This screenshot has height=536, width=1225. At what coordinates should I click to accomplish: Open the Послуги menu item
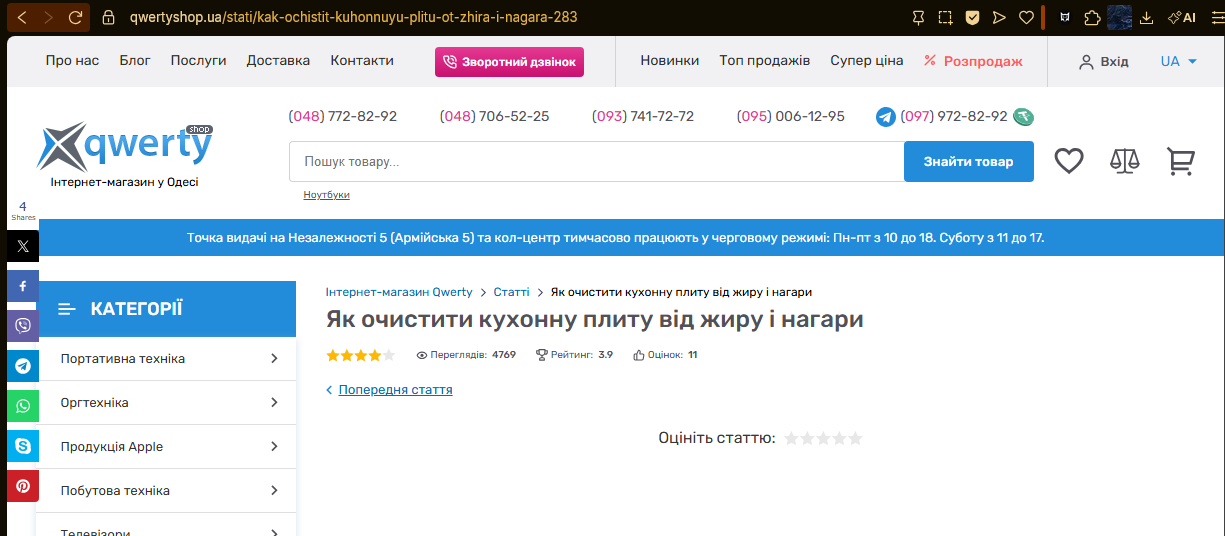click(198, 61)
